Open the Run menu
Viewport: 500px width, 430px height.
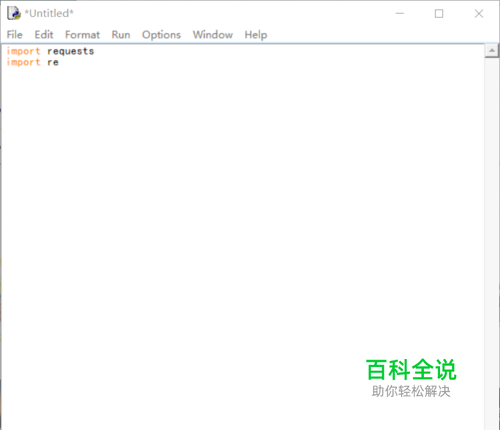(121, 35)
